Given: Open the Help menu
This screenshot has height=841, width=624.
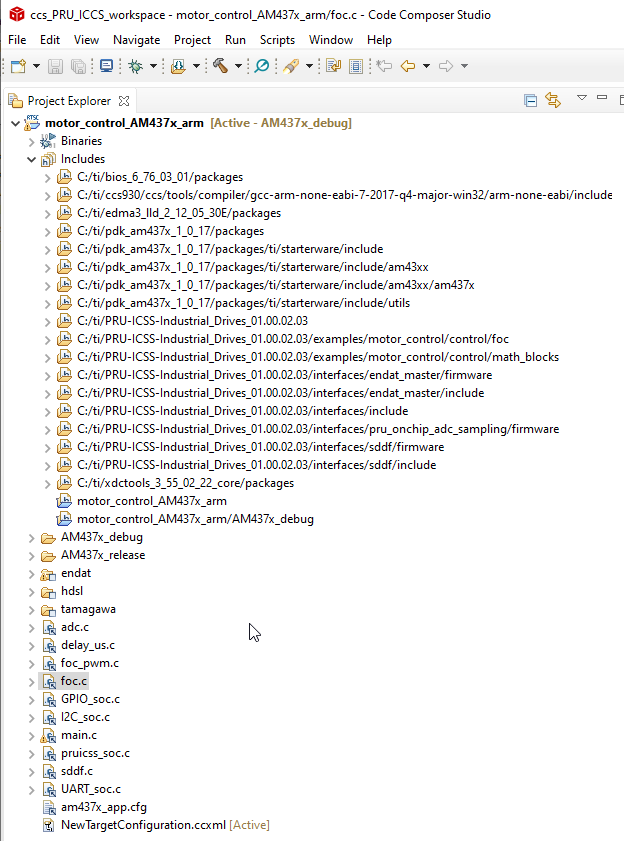Looking at the screenshot, I should coord(379,40).
